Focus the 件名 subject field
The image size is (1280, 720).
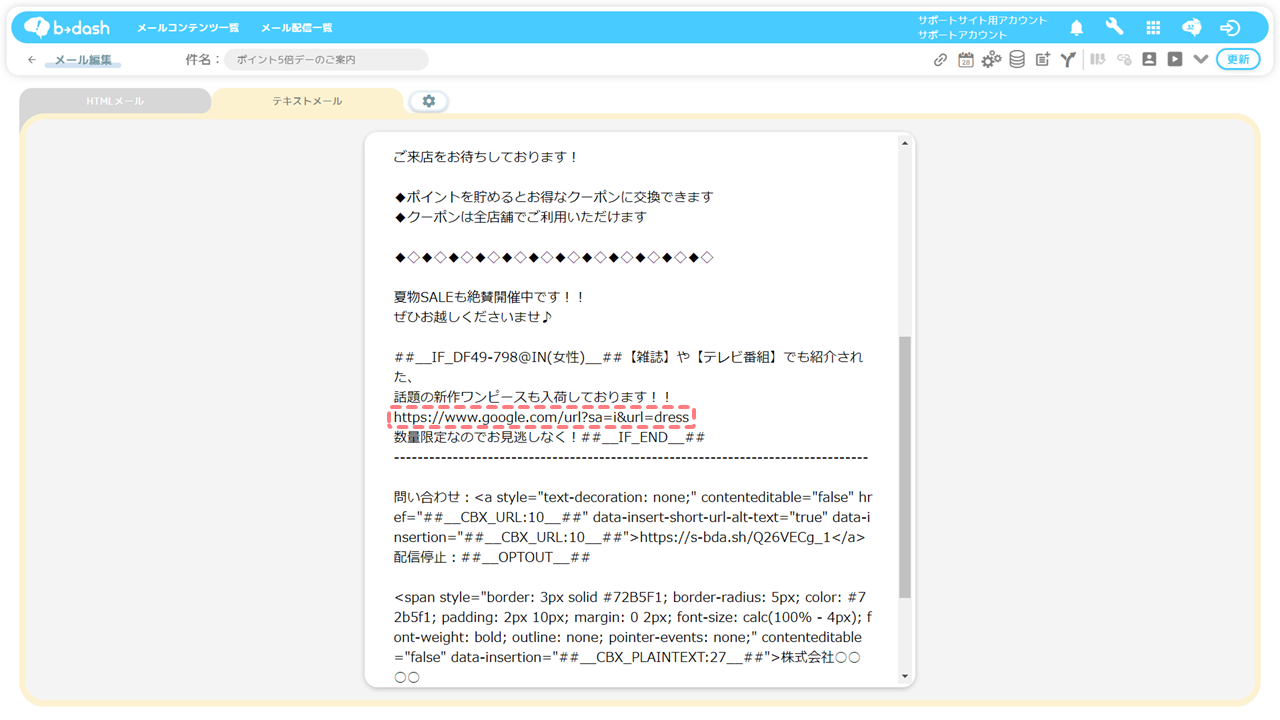(326, 60)
